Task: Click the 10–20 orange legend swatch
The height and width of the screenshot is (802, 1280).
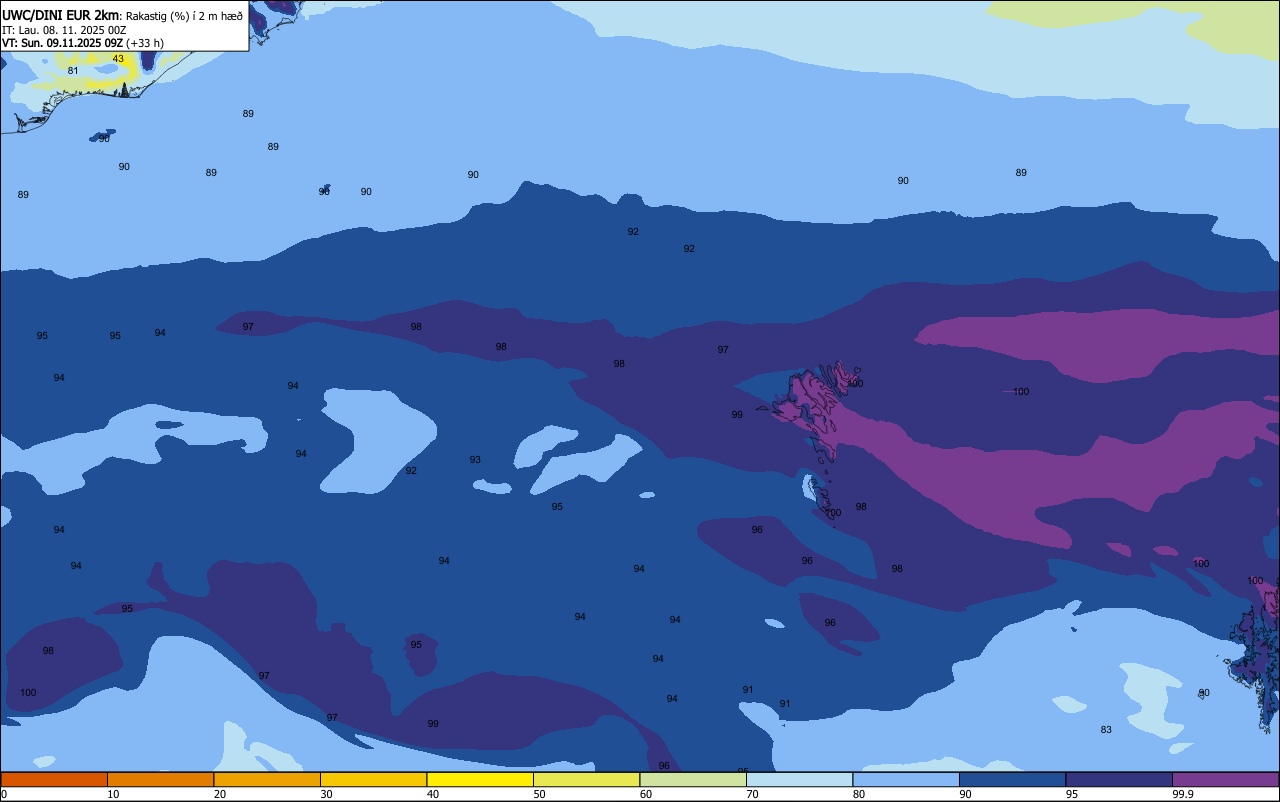Action: pyautogui.click(x=160, y=779)
